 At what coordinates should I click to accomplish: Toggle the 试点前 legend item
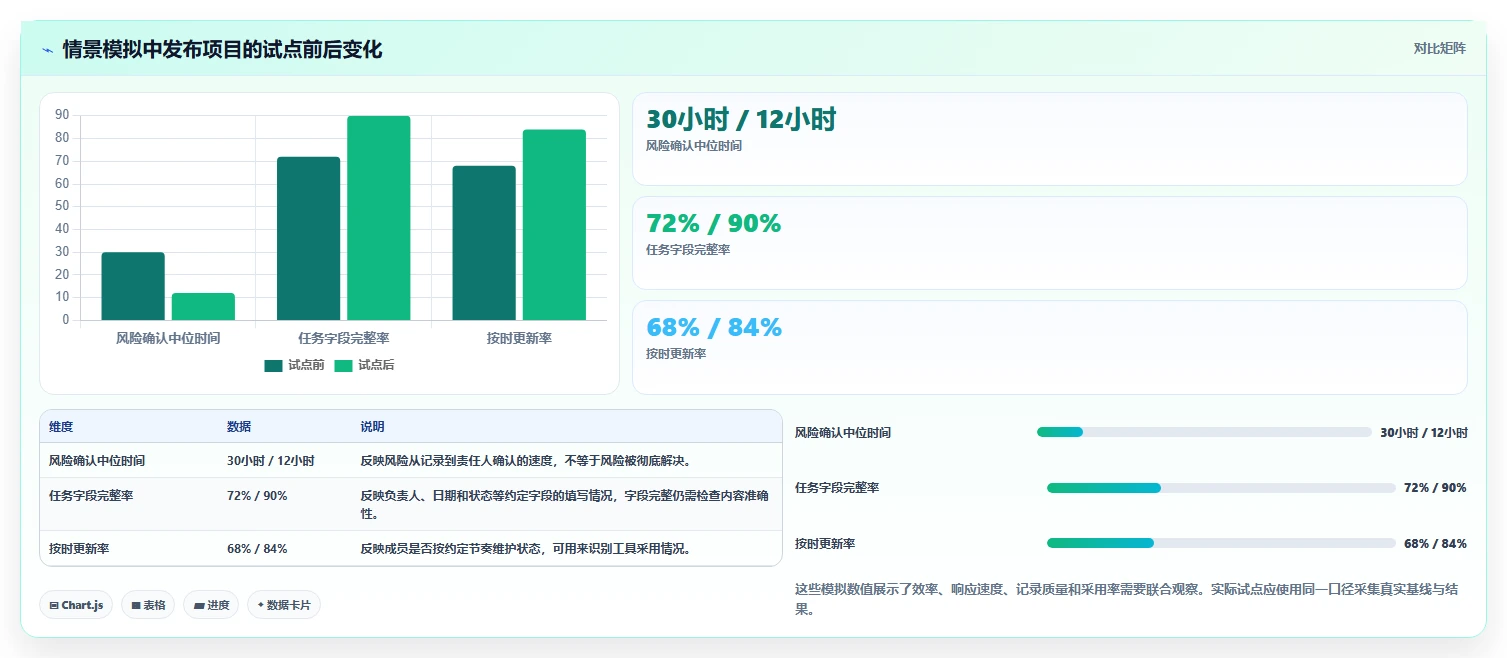[294, 365]
